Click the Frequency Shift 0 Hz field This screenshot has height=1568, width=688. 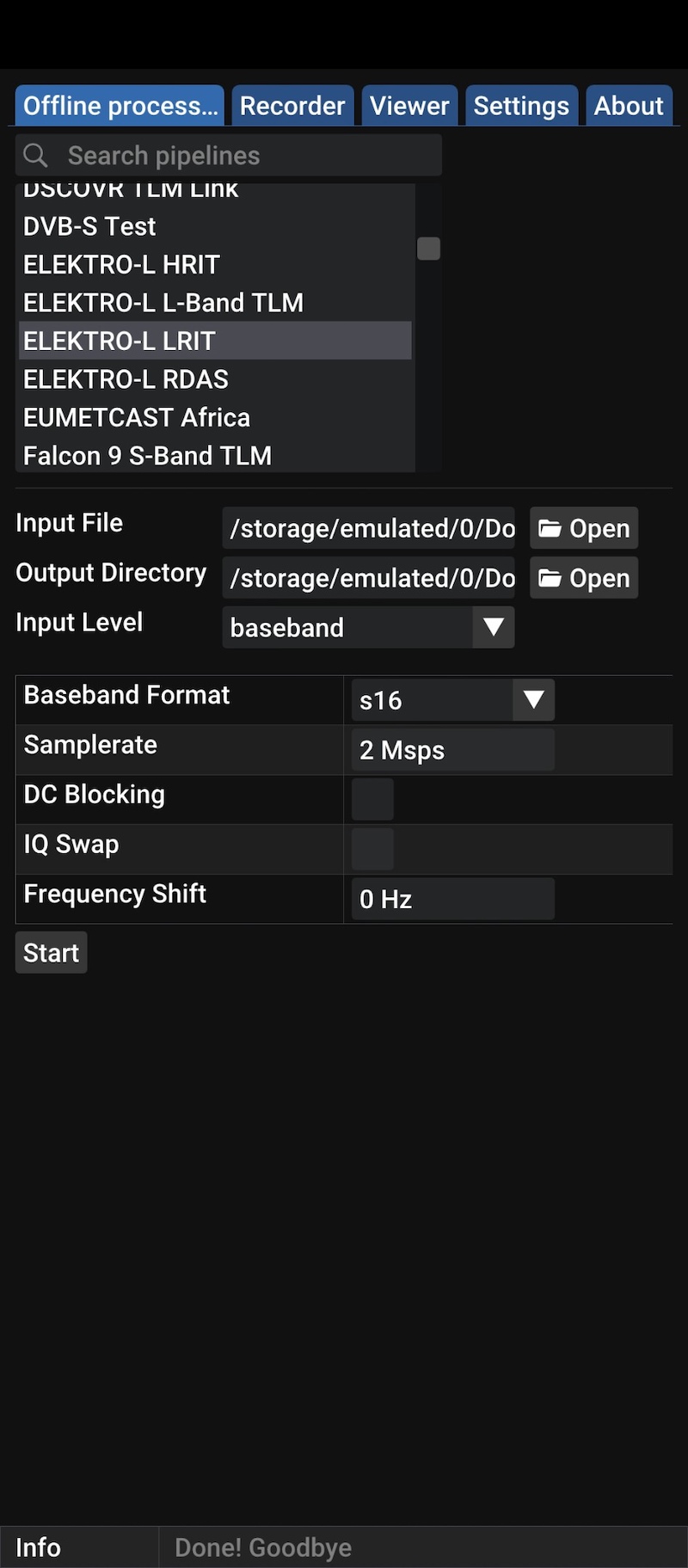coord(453,900)
